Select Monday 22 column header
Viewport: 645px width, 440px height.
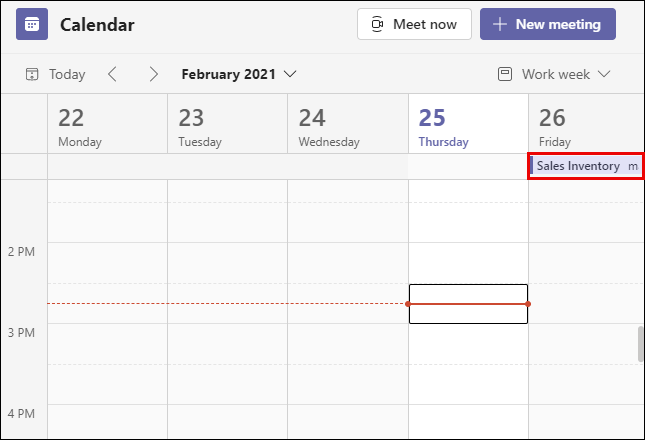pos(107,125)
